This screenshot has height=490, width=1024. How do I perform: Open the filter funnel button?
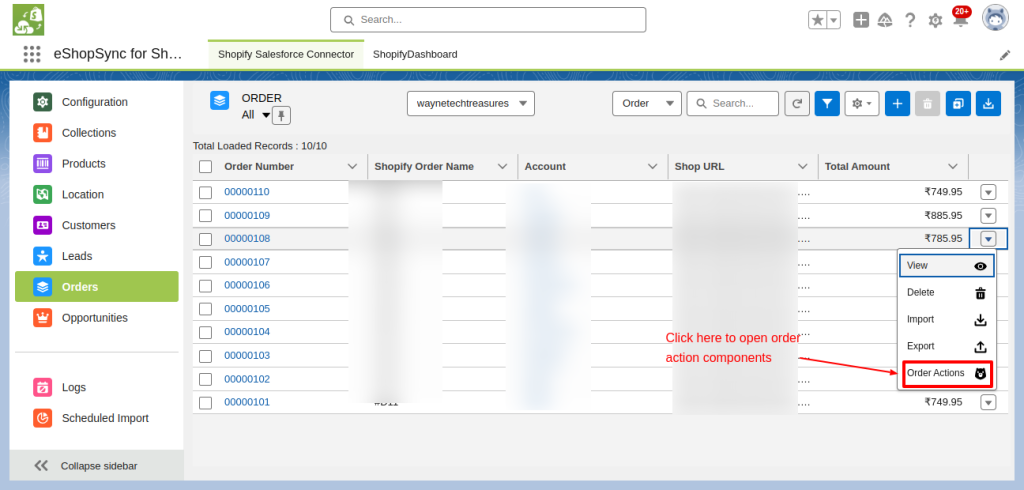pyautogui.click(x=827, y=103)
